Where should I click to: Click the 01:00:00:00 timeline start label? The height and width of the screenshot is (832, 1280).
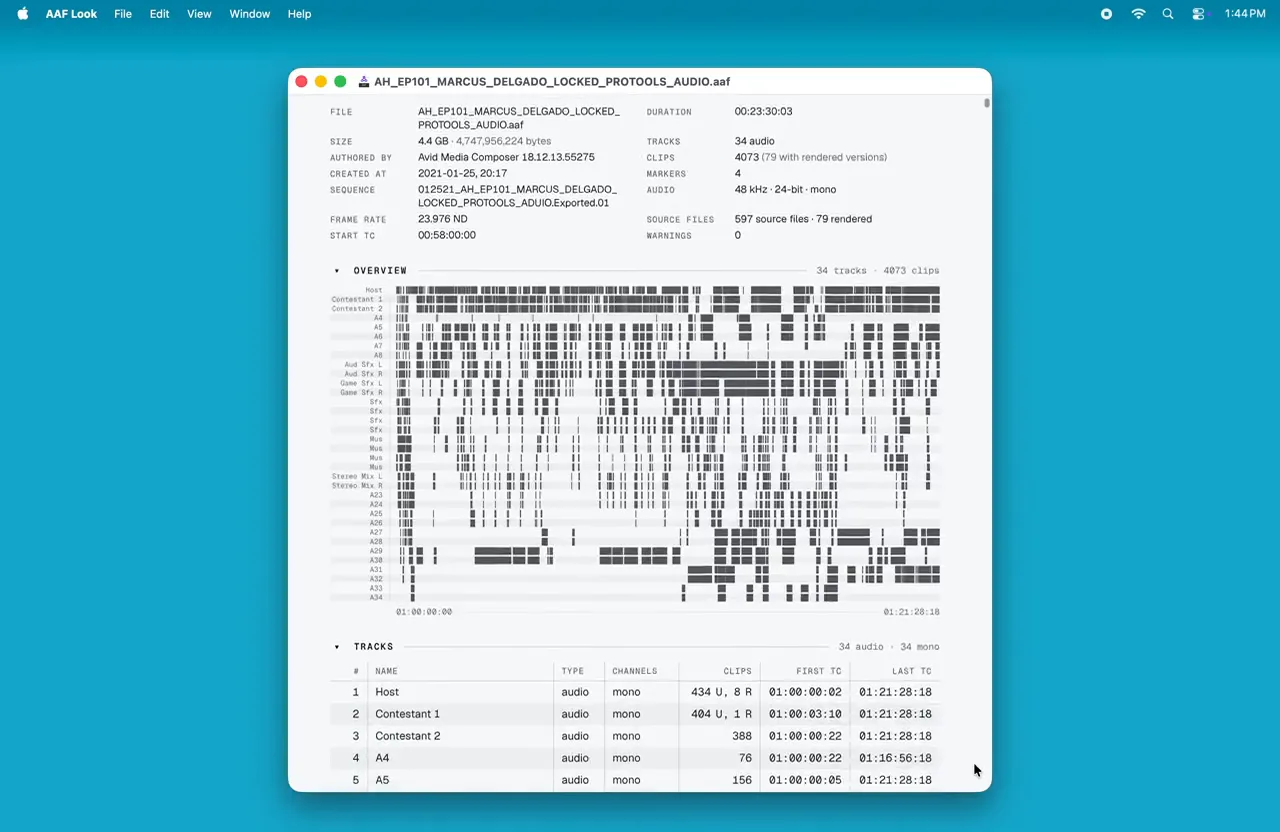click(424, 612)
